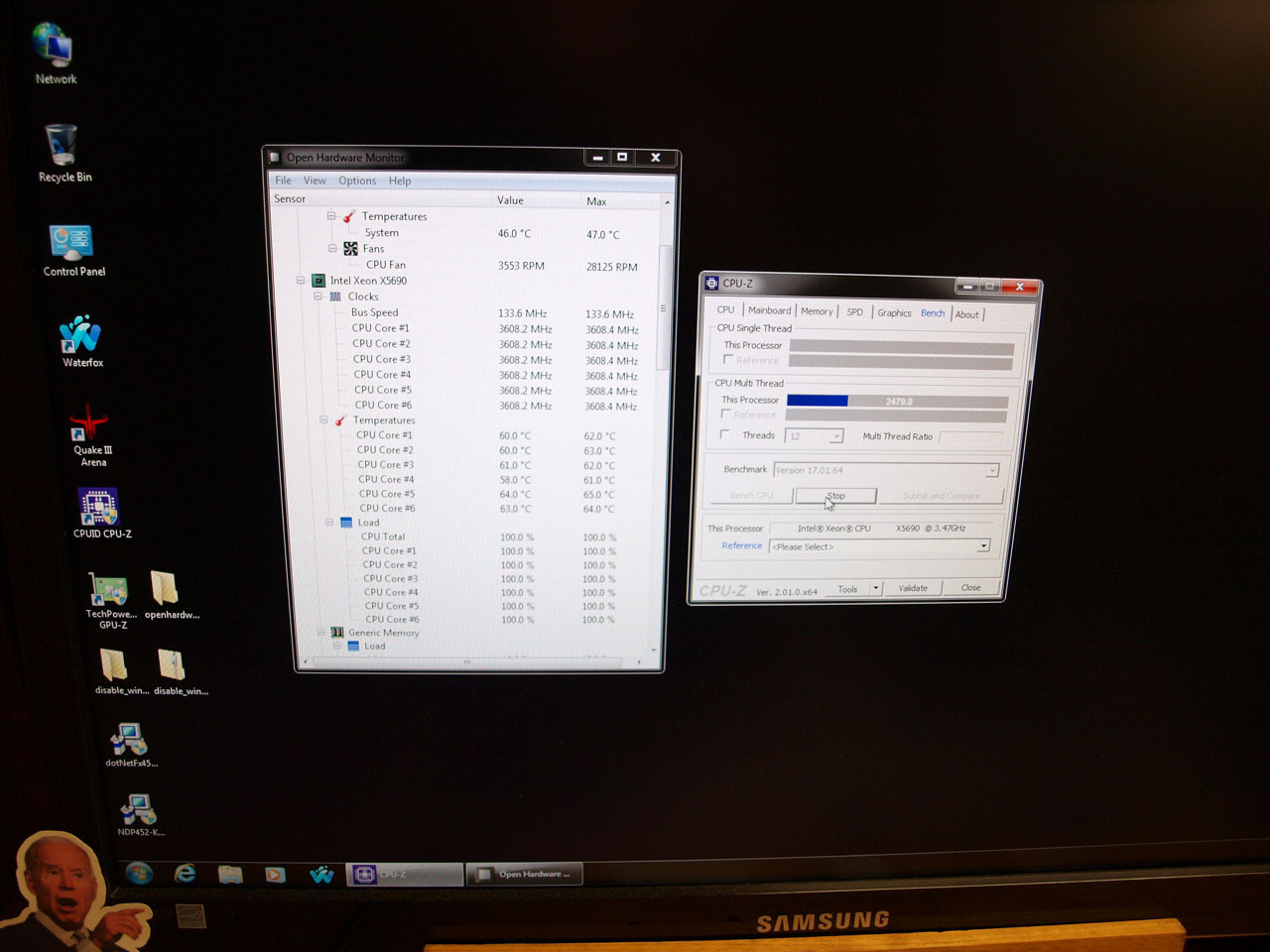This screenshot has width=1270, height=952.
Task: Click the Open Hardware Monitor horizontal scrollbar
Action: coord(466,662)
